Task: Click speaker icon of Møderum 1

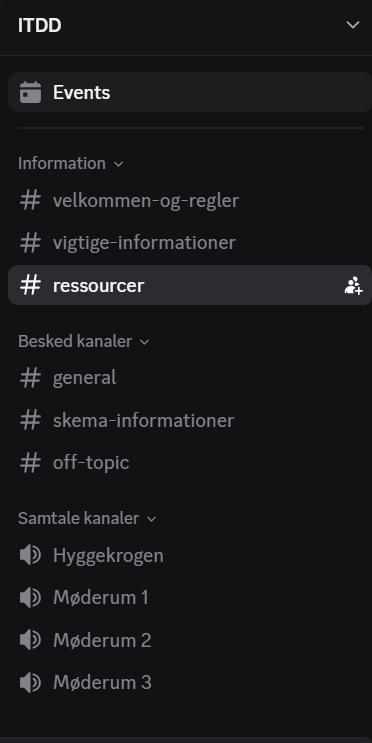Action: point(30,598)
